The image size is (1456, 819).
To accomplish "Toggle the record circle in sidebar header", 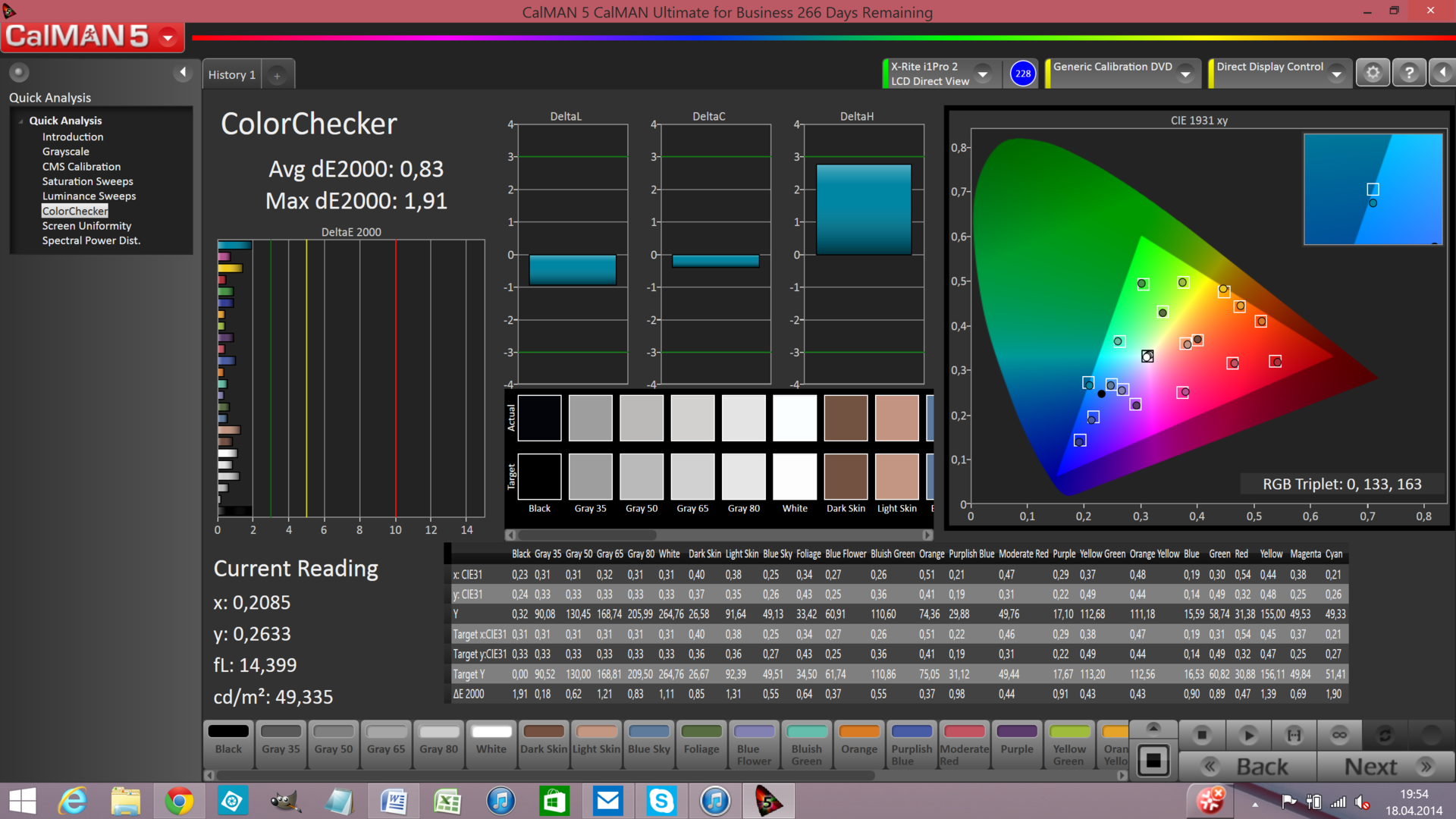I will (19, 72).
